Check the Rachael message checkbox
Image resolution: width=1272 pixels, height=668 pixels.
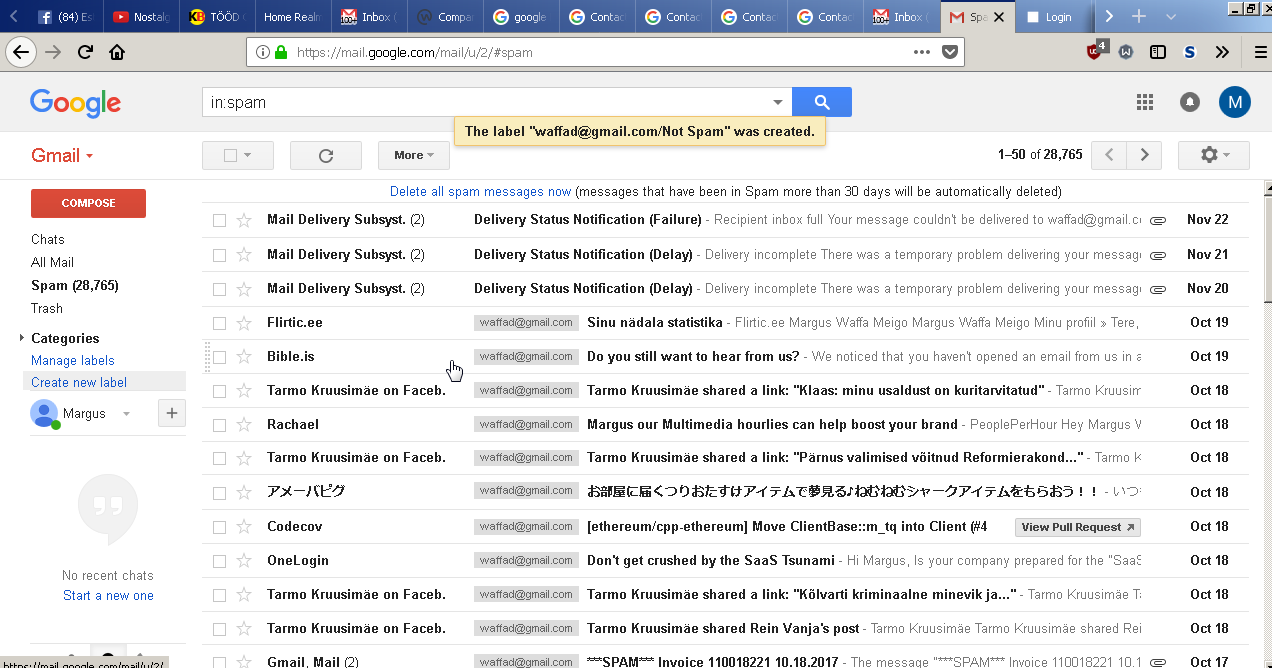pyautogui.click(x=219, y=425)
